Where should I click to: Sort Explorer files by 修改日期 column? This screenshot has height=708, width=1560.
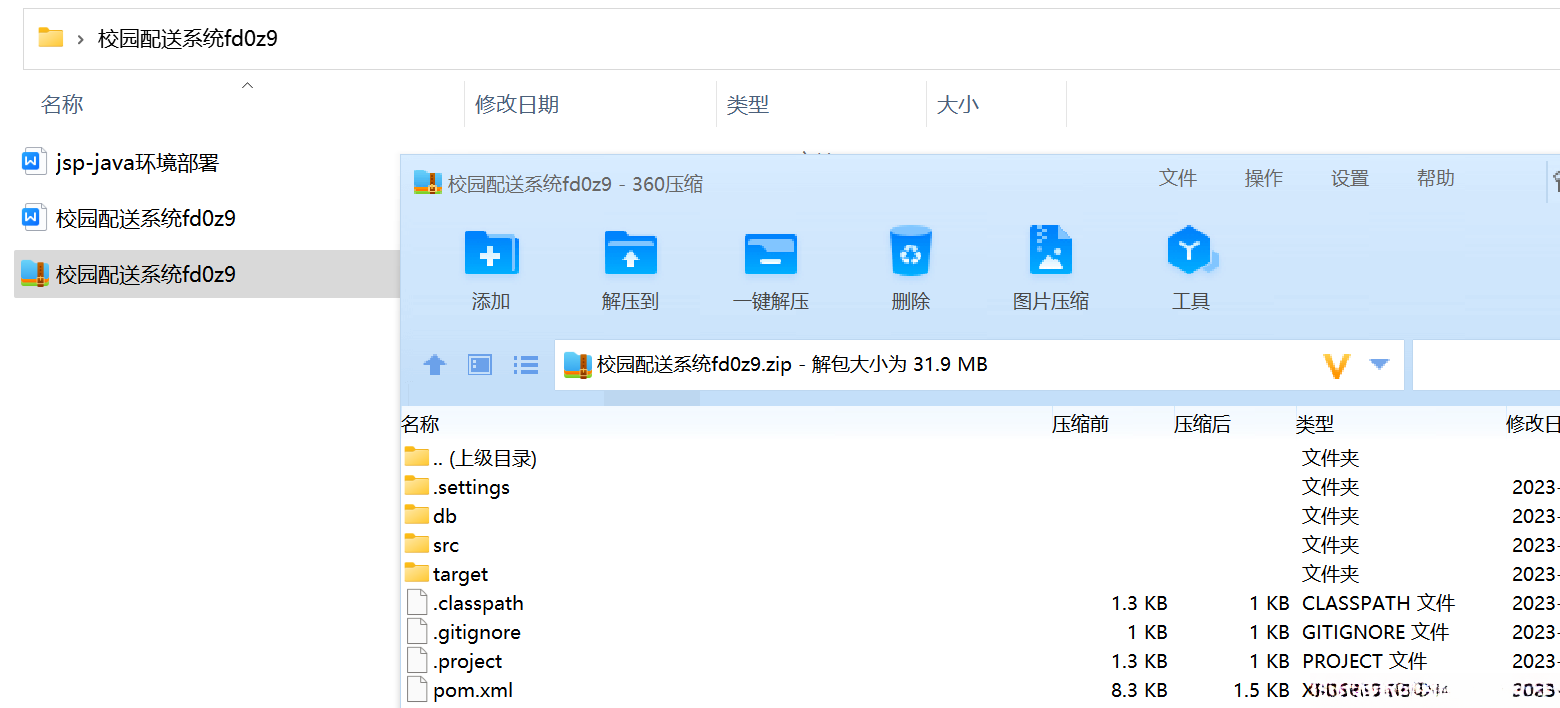517,104
